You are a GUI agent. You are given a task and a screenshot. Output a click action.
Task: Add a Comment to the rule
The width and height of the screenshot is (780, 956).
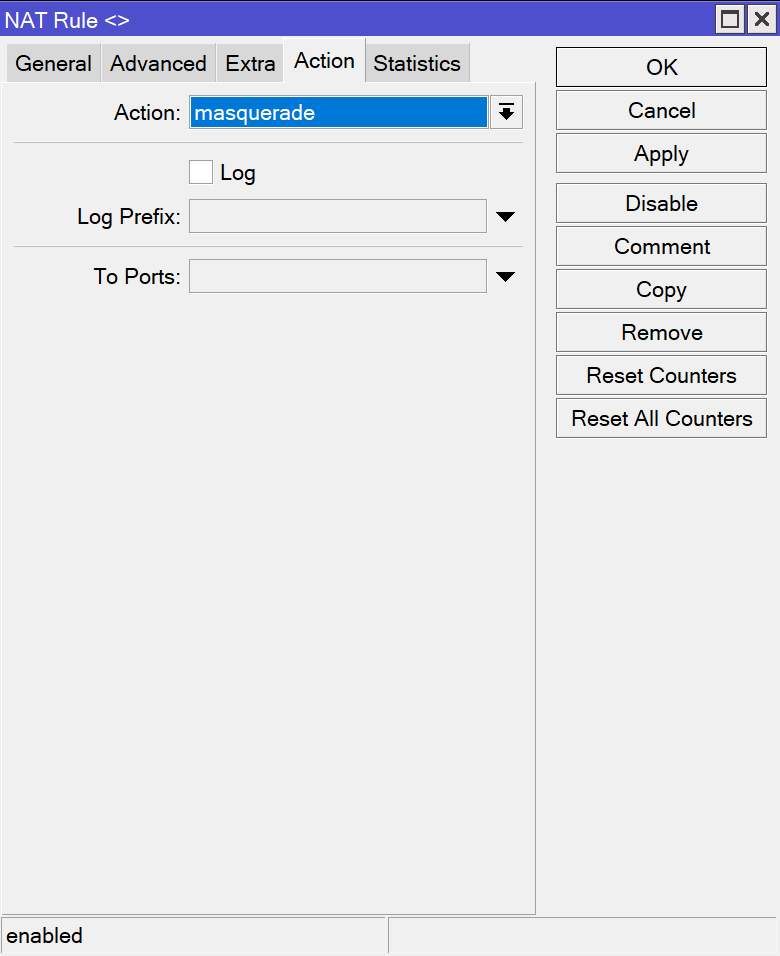coord(661,246)
